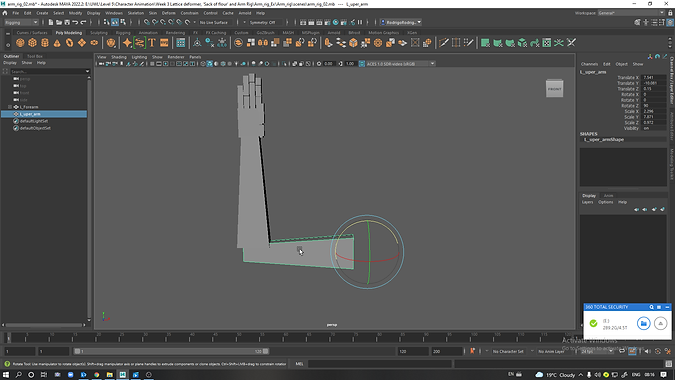
Task: Switch to the Animation shelf tab
Action: [148, 33]
